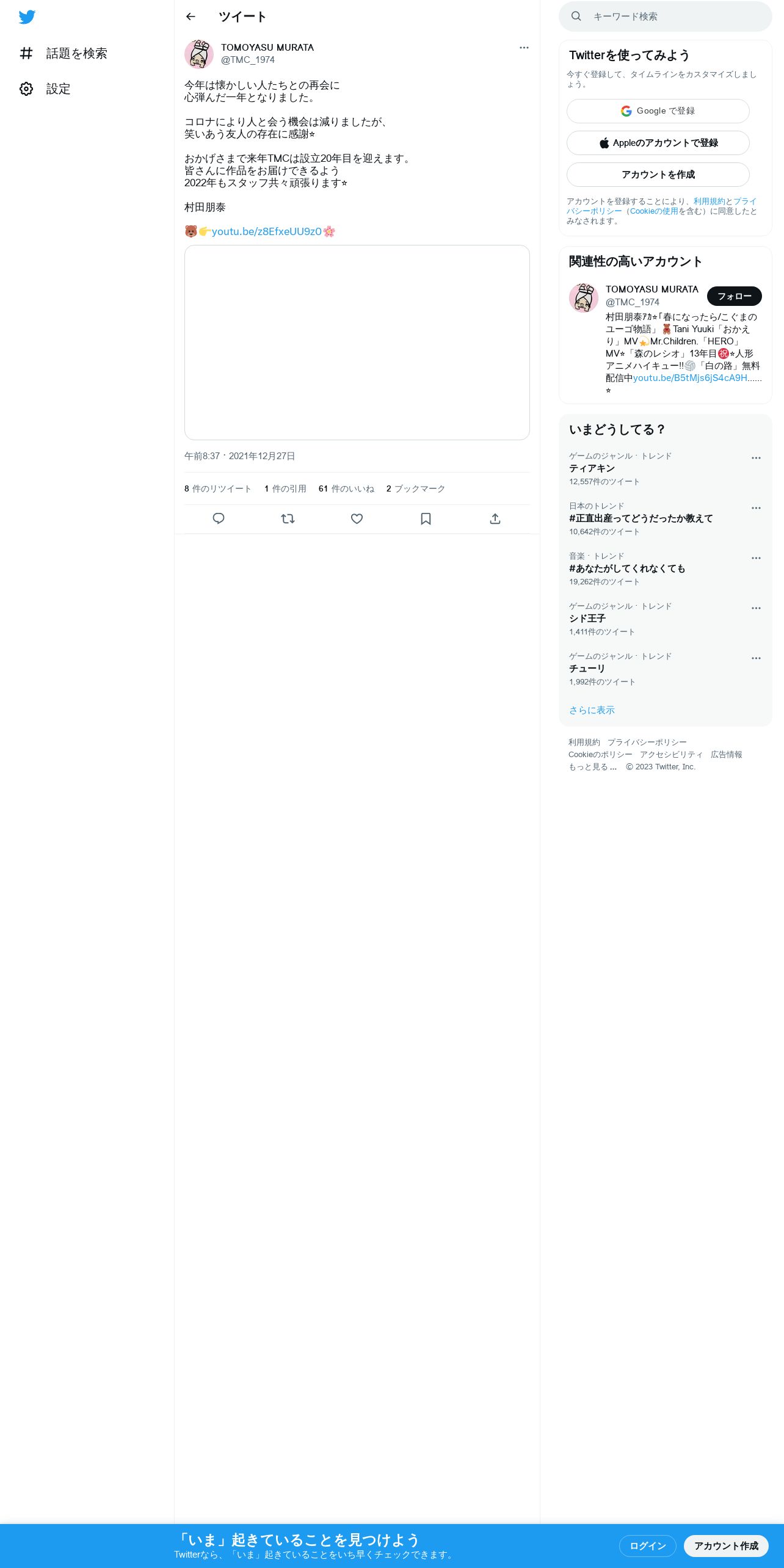Screen dimensions: 784x1568
Task: Open Cookieの使用 link
Action: pos(654,211)
